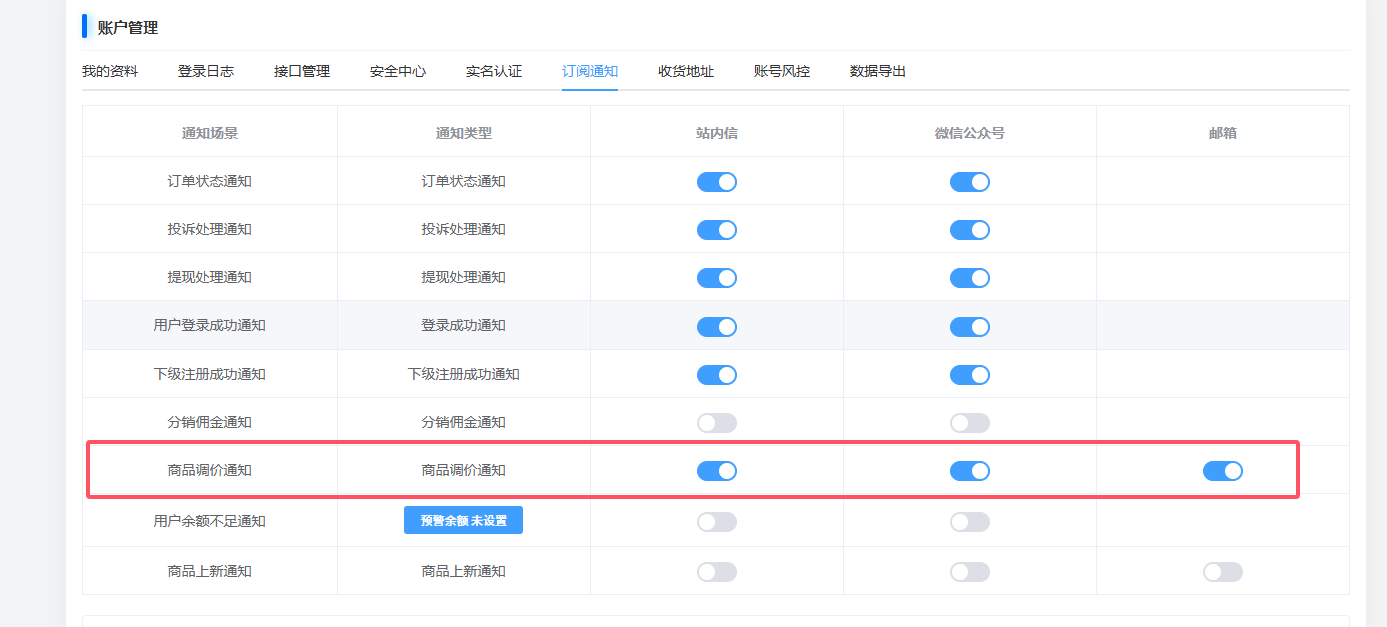Turn on 邮箱 for 商品上新通知
The height and width of the screenshot is (627, 1387).
point(1223,571)
